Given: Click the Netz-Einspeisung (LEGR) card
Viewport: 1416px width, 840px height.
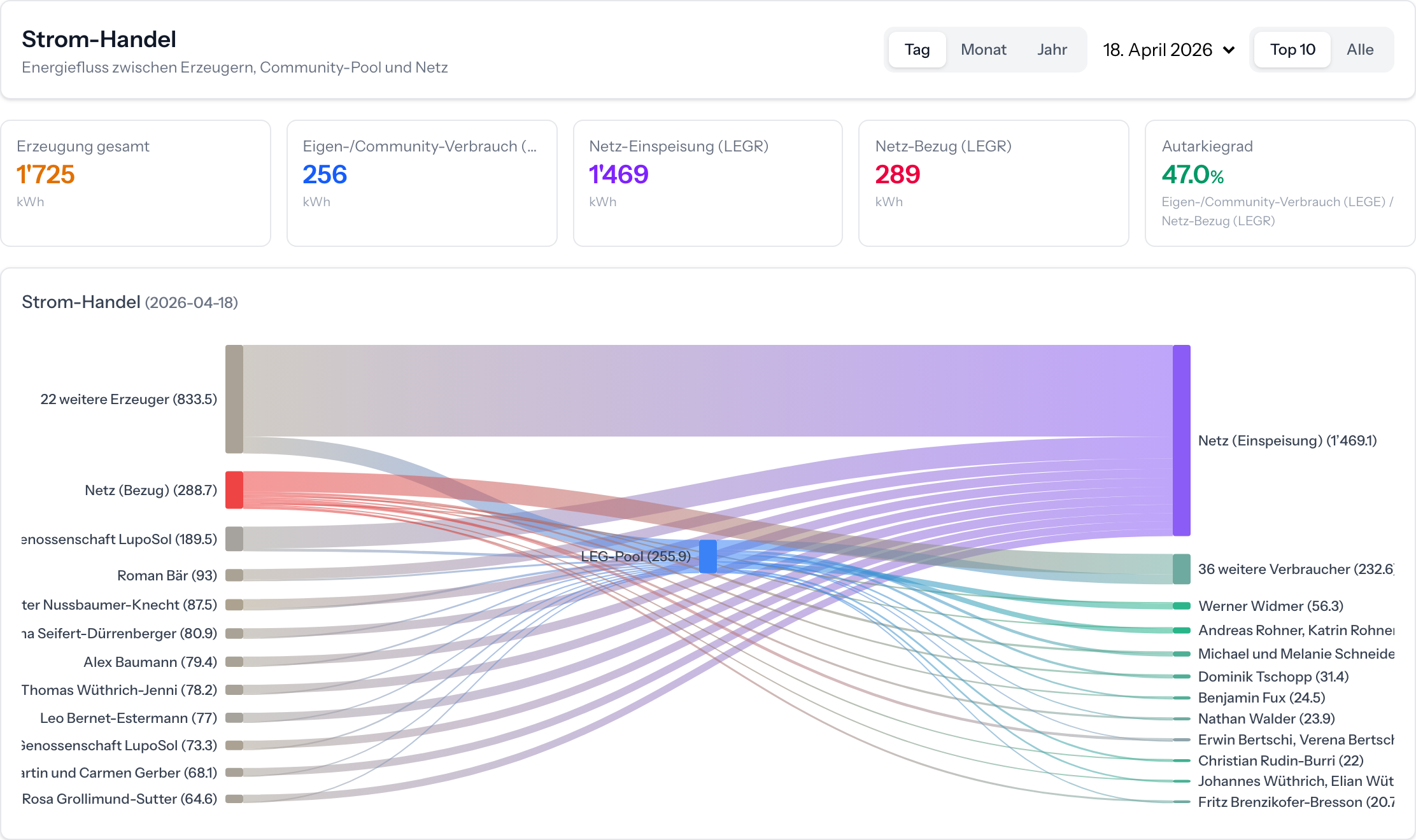Looking at the screenshot, I should point(707,183).
